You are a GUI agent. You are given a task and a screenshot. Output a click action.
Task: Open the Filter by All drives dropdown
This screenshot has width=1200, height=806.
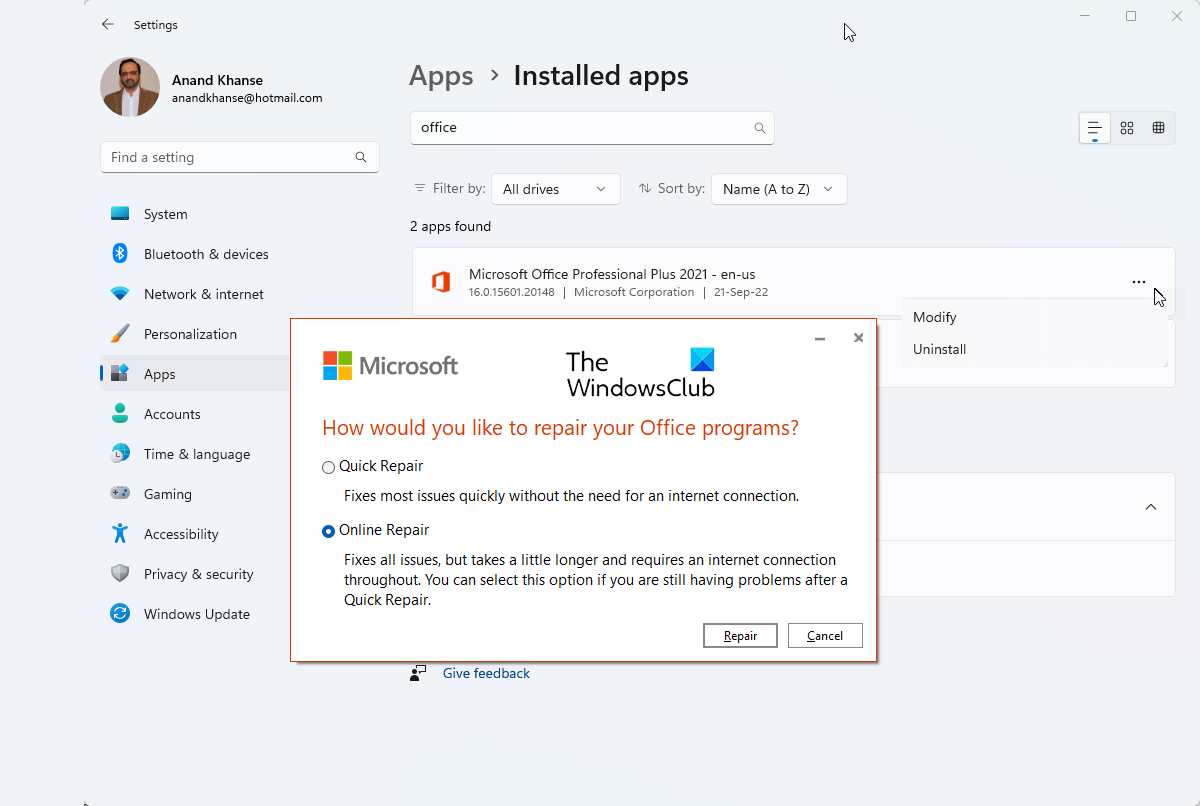click(x=555, y=189)
